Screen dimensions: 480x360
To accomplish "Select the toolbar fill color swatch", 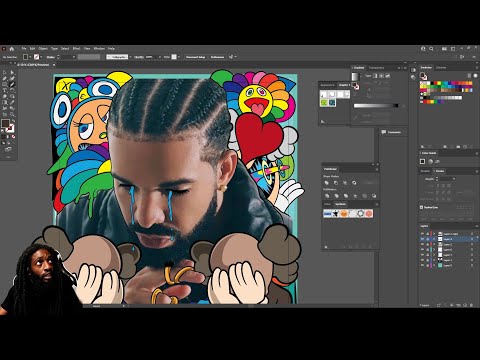I will click(x=5, y=123).
